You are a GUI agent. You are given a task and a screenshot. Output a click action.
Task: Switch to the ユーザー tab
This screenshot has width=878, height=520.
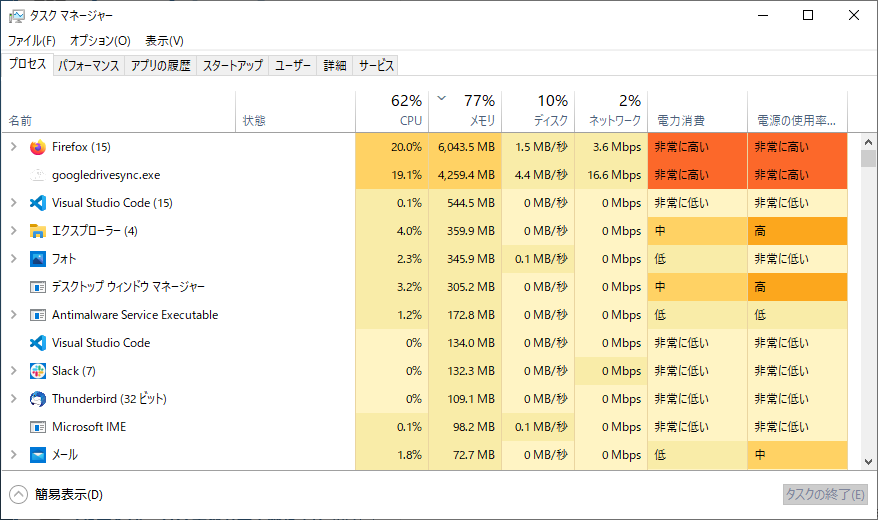coord(292,65)
